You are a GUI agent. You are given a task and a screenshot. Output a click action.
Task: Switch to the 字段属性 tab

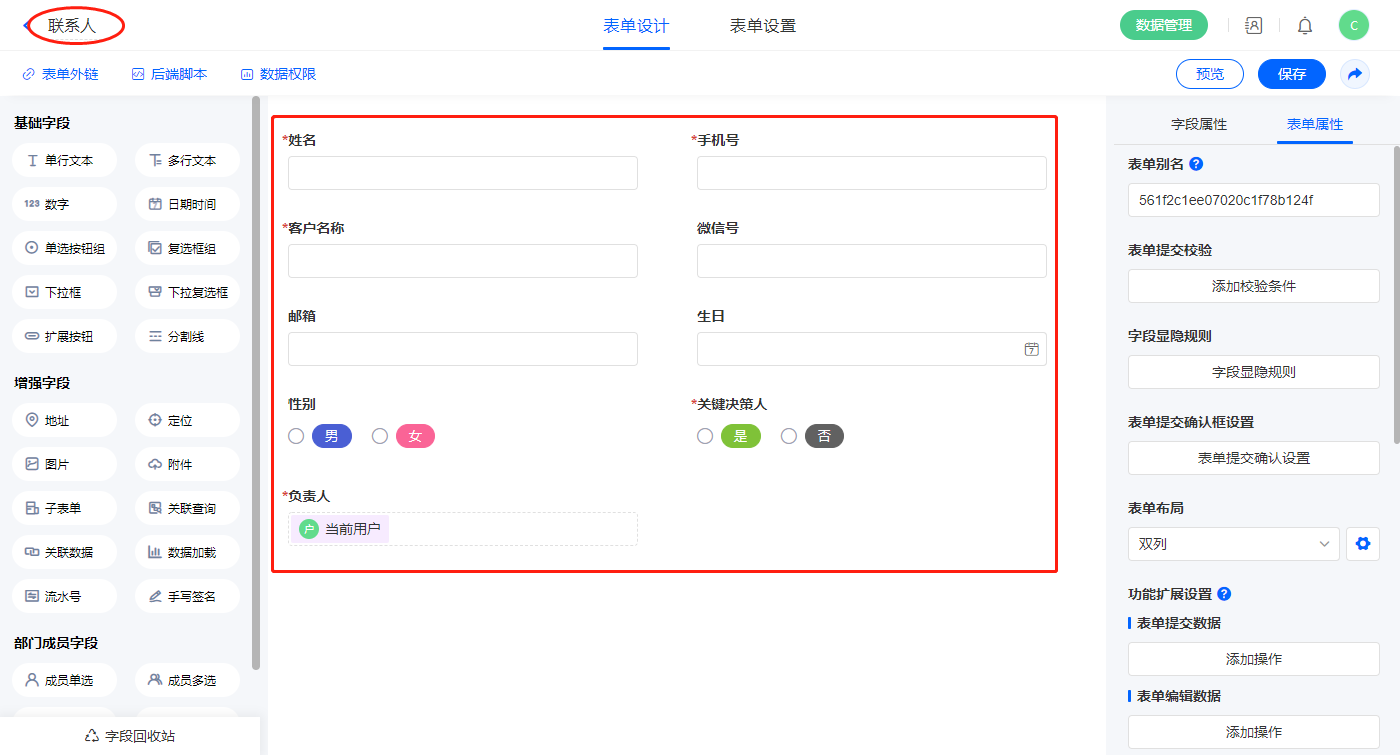coord(1198,124)
